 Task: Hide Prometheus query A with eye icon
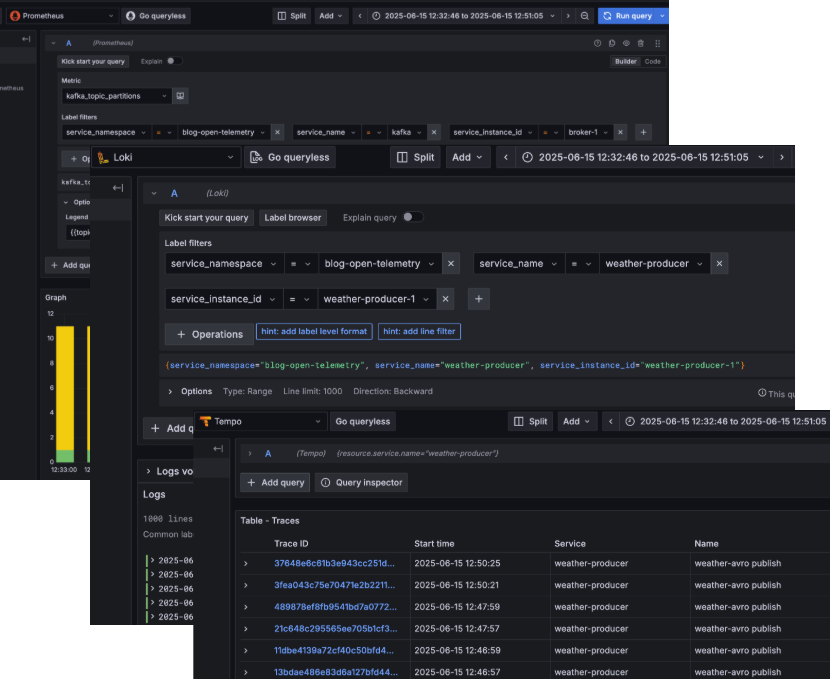click(x=626, y=43)
